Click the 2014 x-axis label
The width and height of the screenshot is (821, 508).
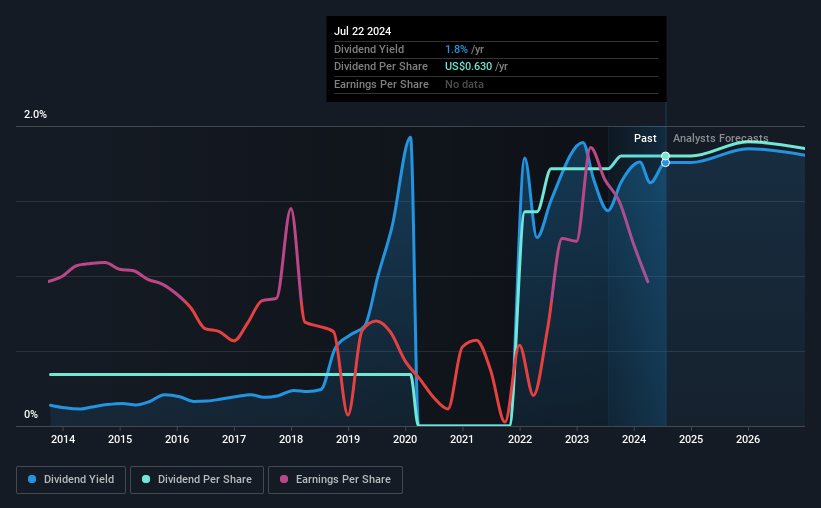63,439
